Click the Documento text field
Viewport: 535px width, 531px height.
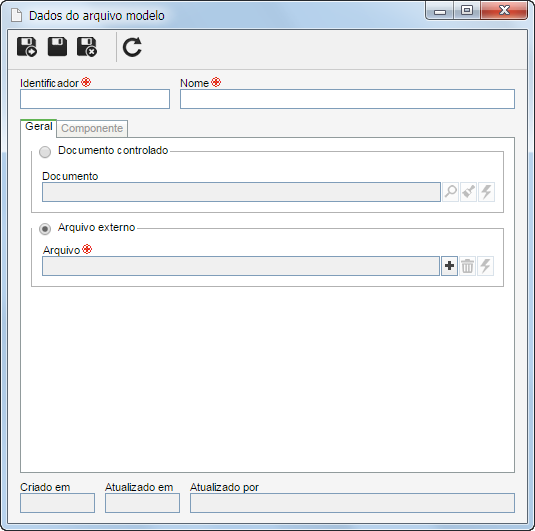(x=241, y=192)
